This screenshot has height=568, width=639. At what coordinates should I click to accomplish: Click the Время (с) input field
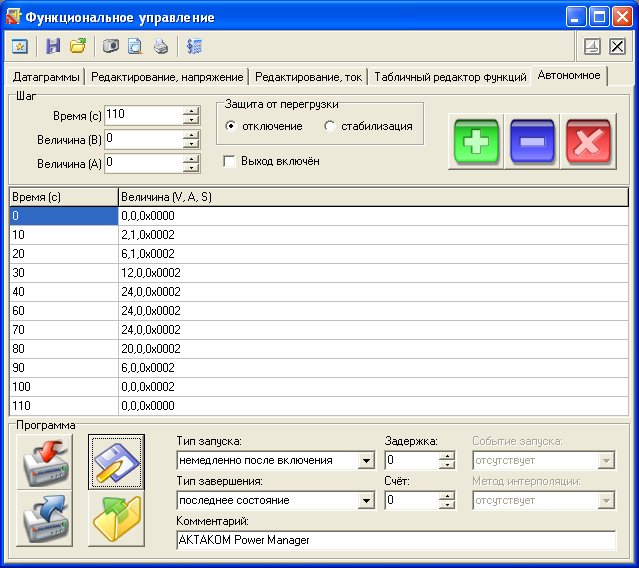point(144,115)
